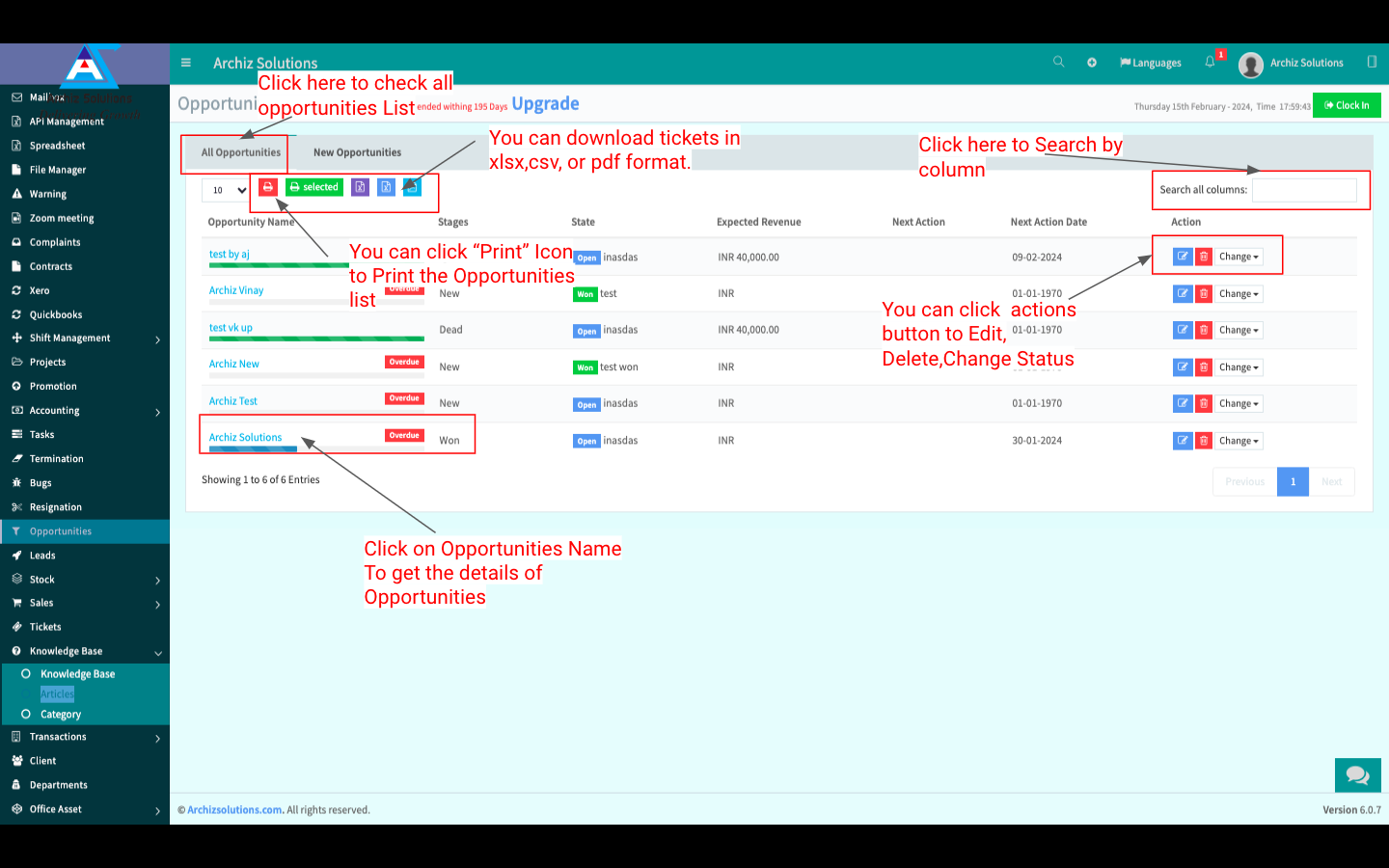Open Change dropdown for test vk up
The image size is (1389, 868).
1239,331
